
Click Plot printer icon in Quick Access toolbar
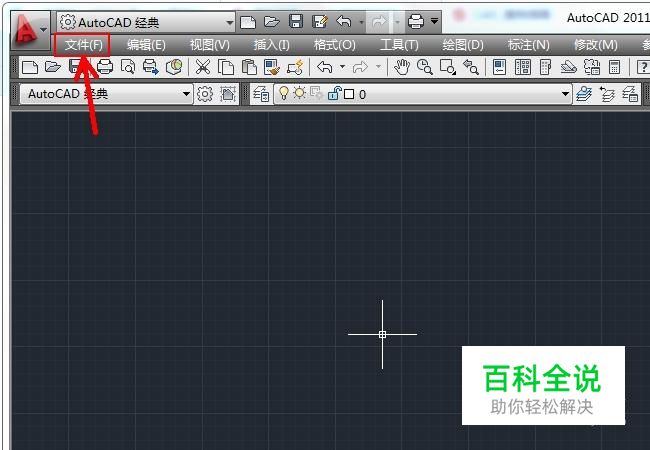(x=416, y=21)
